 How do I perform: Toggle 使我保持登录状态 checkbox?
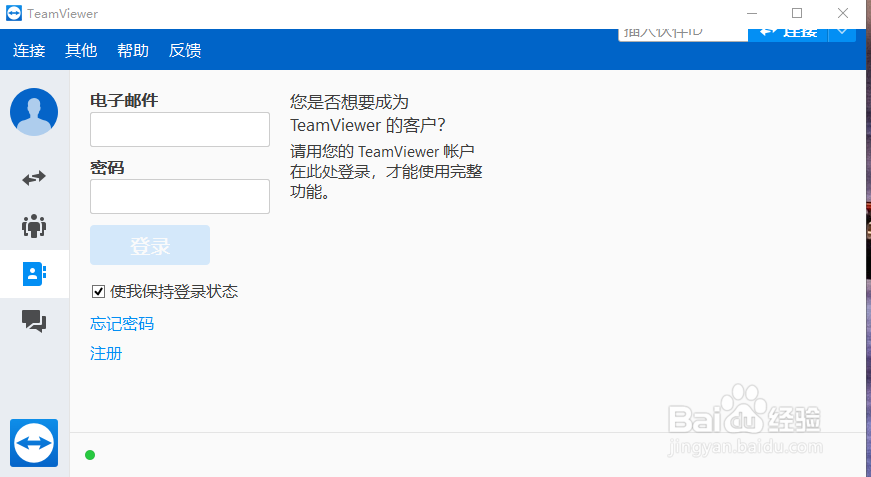(98, 292)
